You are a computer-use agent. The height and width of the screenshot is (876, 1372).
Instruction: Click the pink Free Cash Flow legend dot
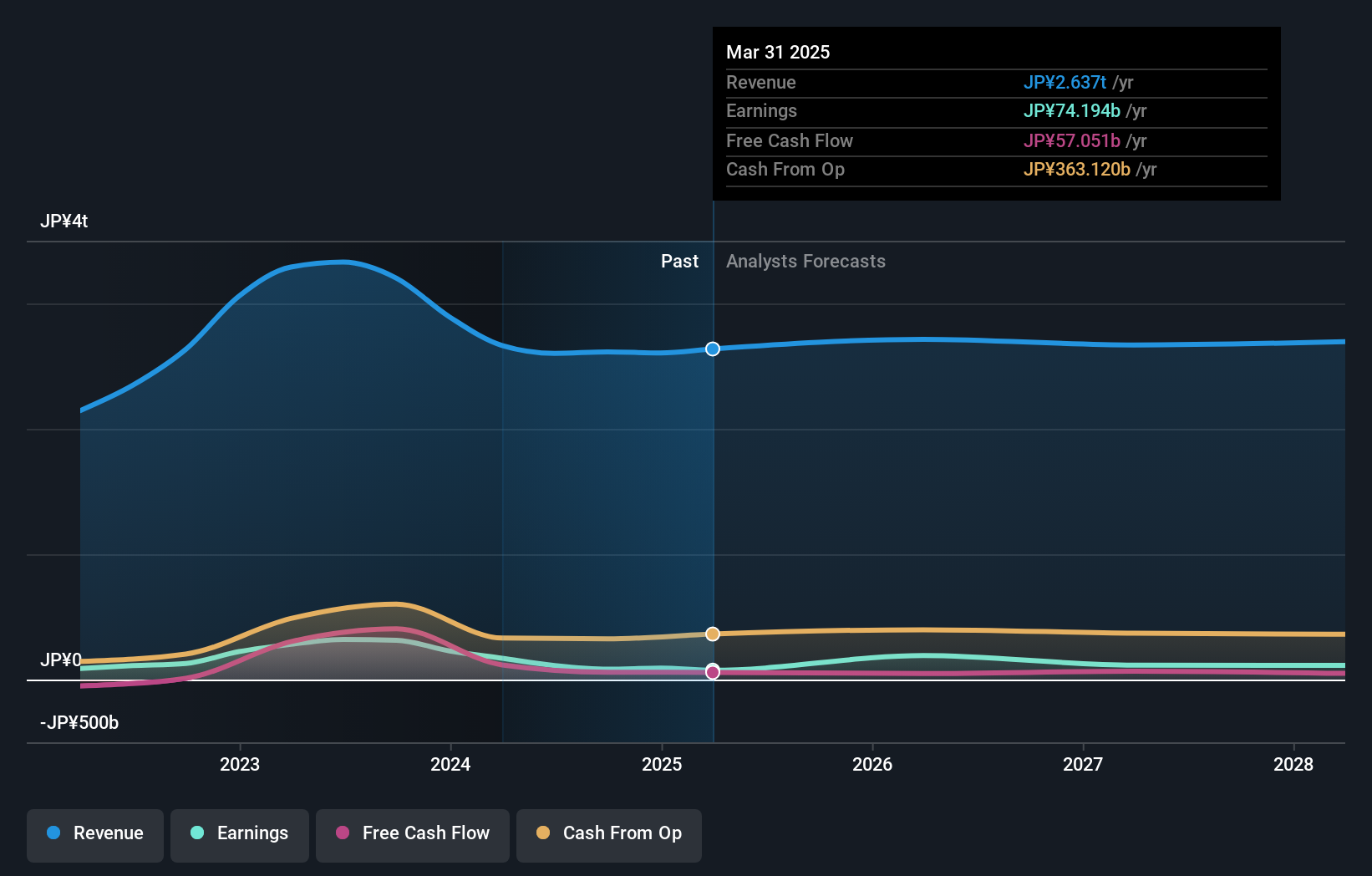click(x=343, y=833)
